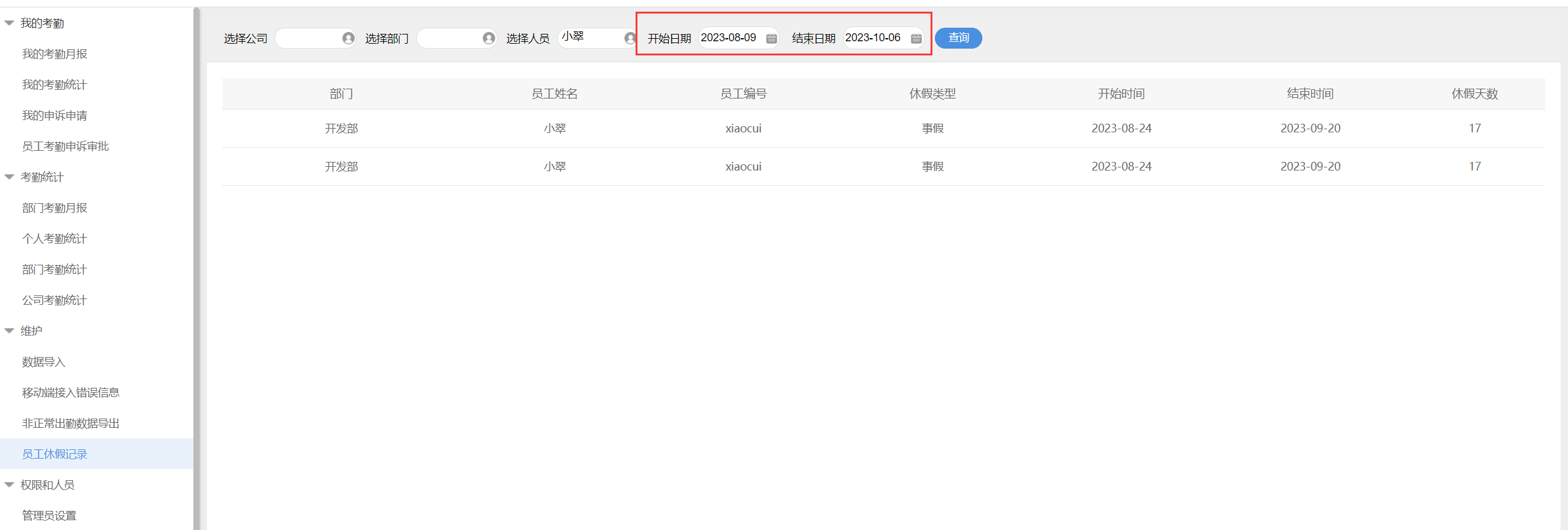Select 公司考勤统计 in sidebar
Screen dimensions: 1568x530
click(55, 300)
